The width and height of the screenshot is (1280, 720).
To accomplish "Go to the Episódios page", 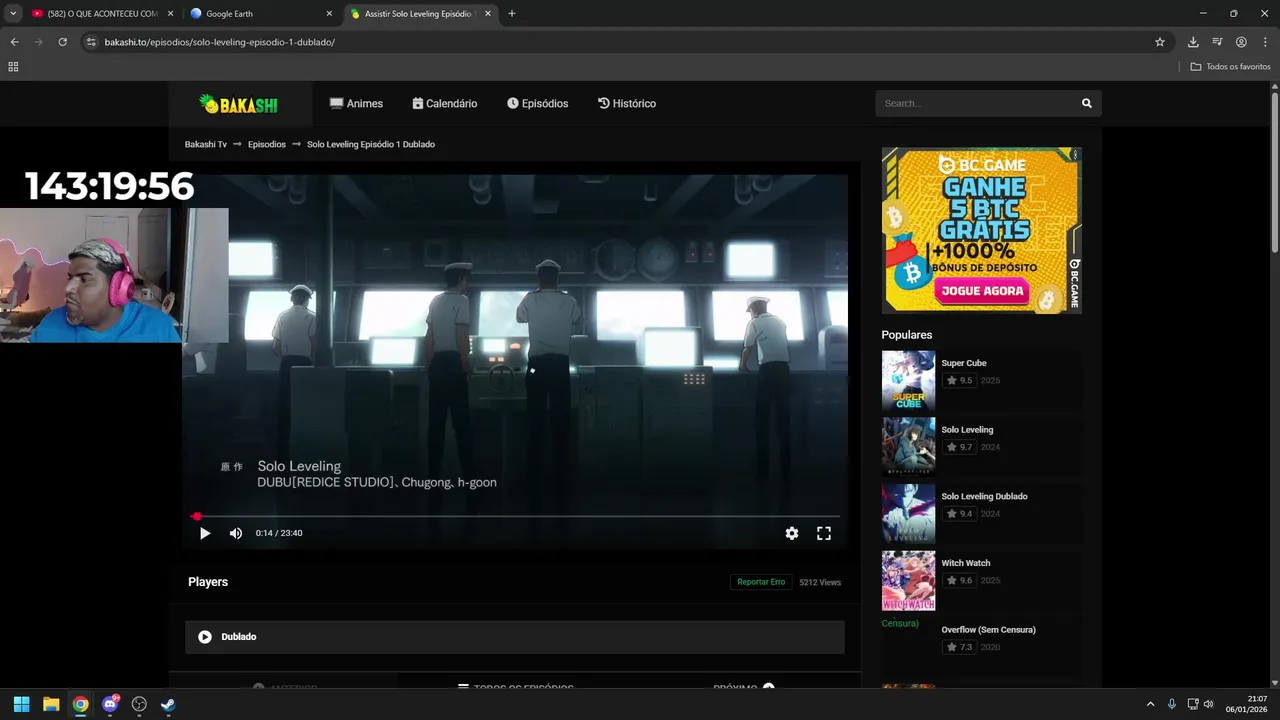I will tap(537, 103).
